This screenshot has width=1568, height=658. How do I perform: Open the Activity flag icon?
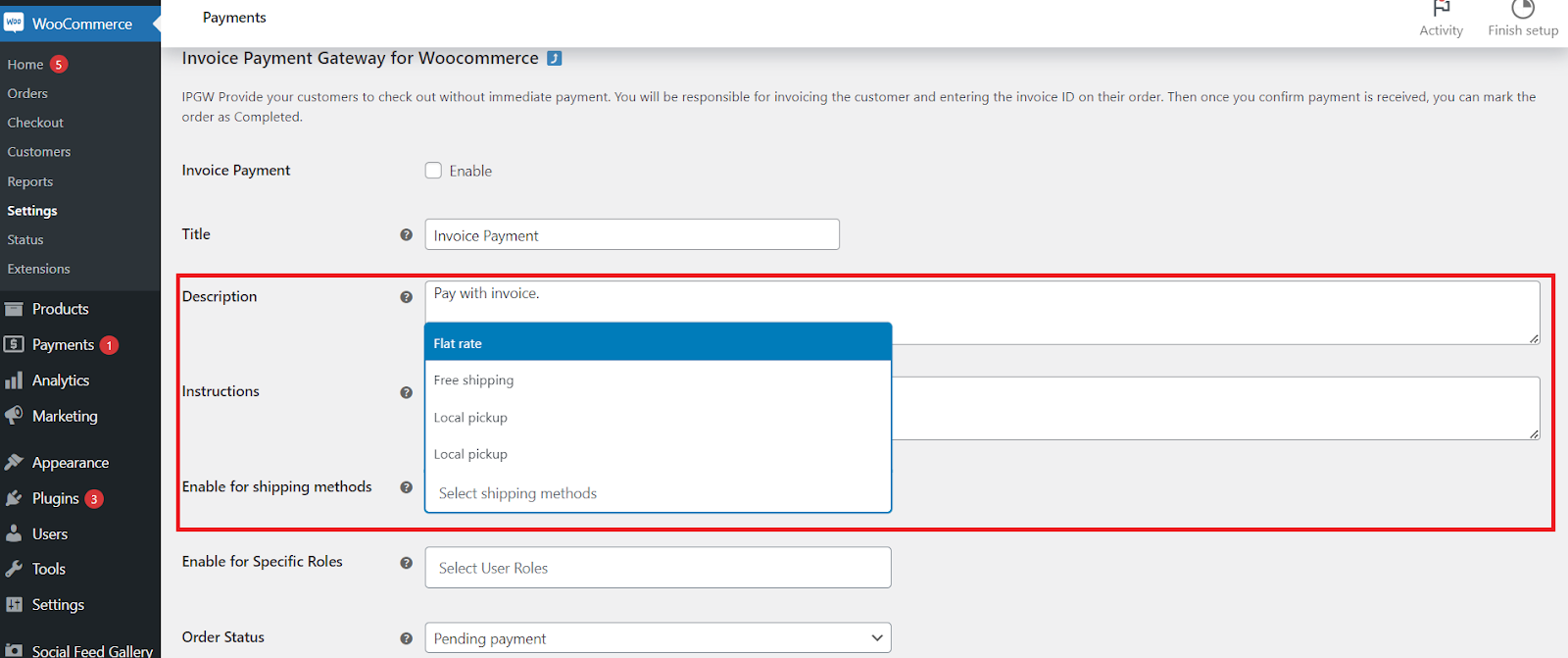point(1441,9)
